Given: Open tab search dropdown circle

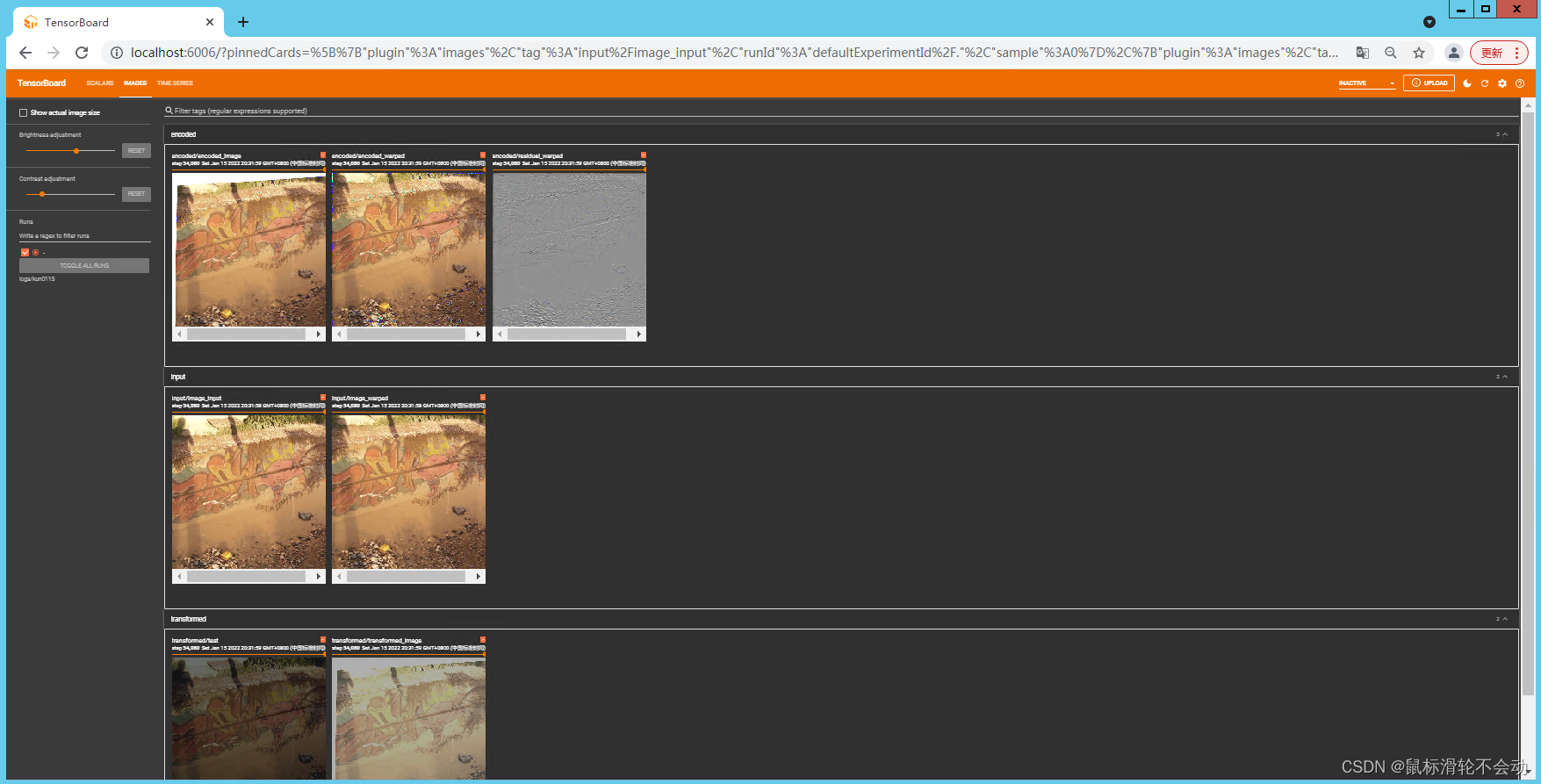Looking at the screenshot, I should coord(1429,22).
